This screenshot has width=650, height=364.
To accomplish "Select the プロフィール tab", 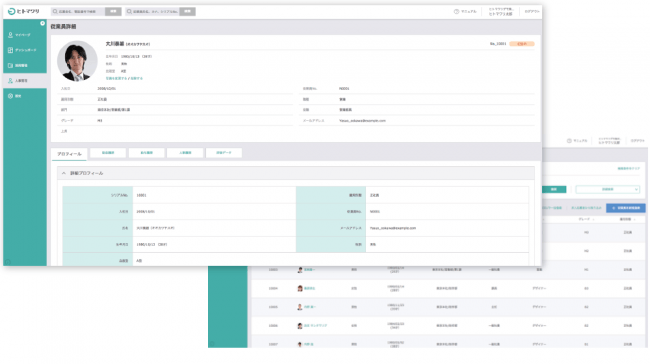I will point(69,154).
